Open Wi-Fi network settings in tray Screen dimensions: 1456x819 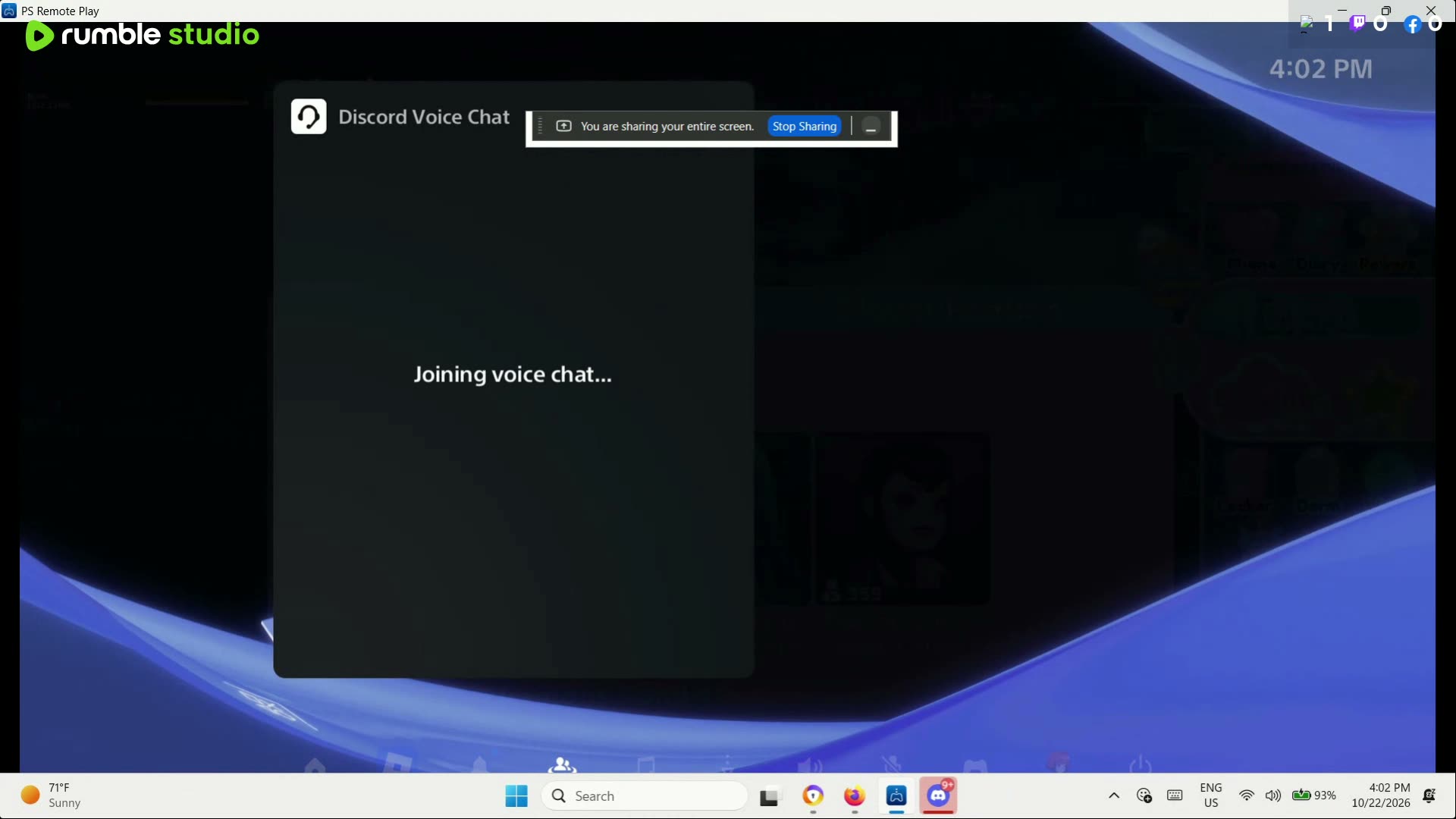(1247, 795)
